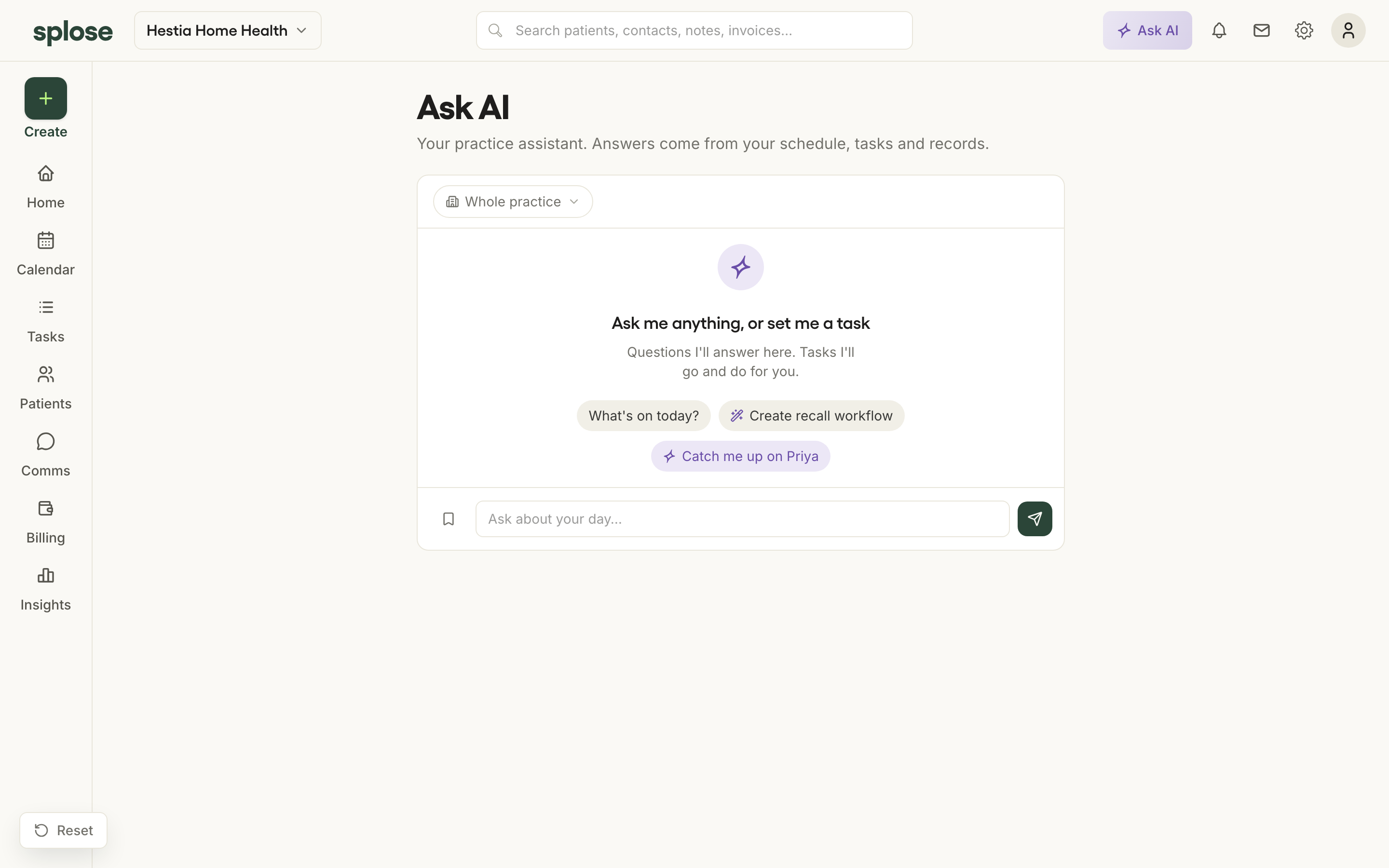1389x868 pixels.
Task: Click the purple sparkle icon in the chat panel
Action: coord(740,267)
